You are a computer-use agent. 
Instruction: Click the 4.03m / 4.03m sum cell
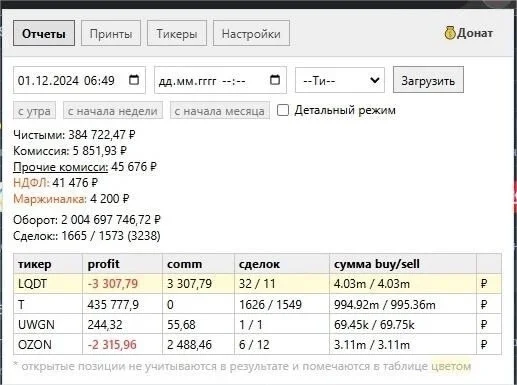(x=403, y=284)
